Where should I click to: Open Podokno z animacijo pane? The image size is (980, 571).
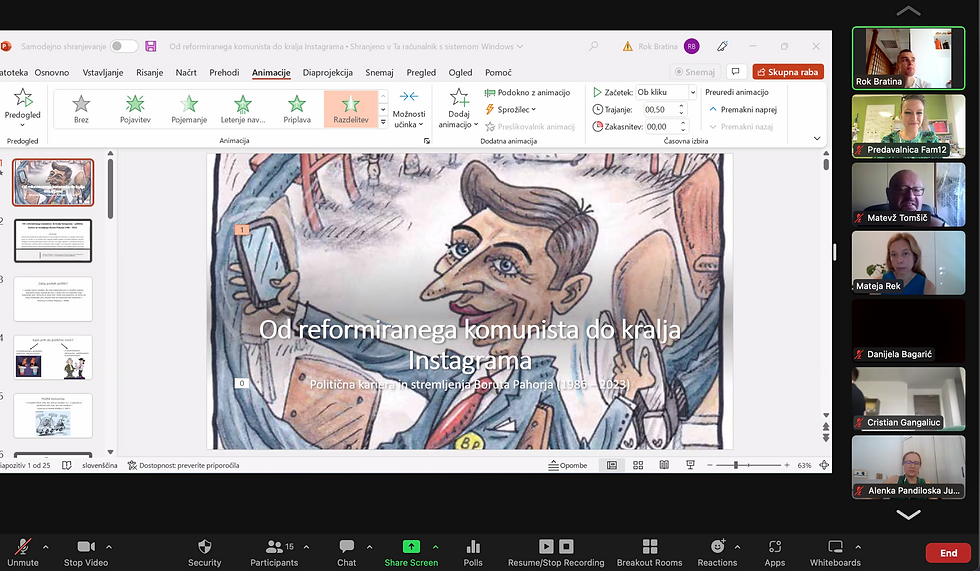click(528, 92)
